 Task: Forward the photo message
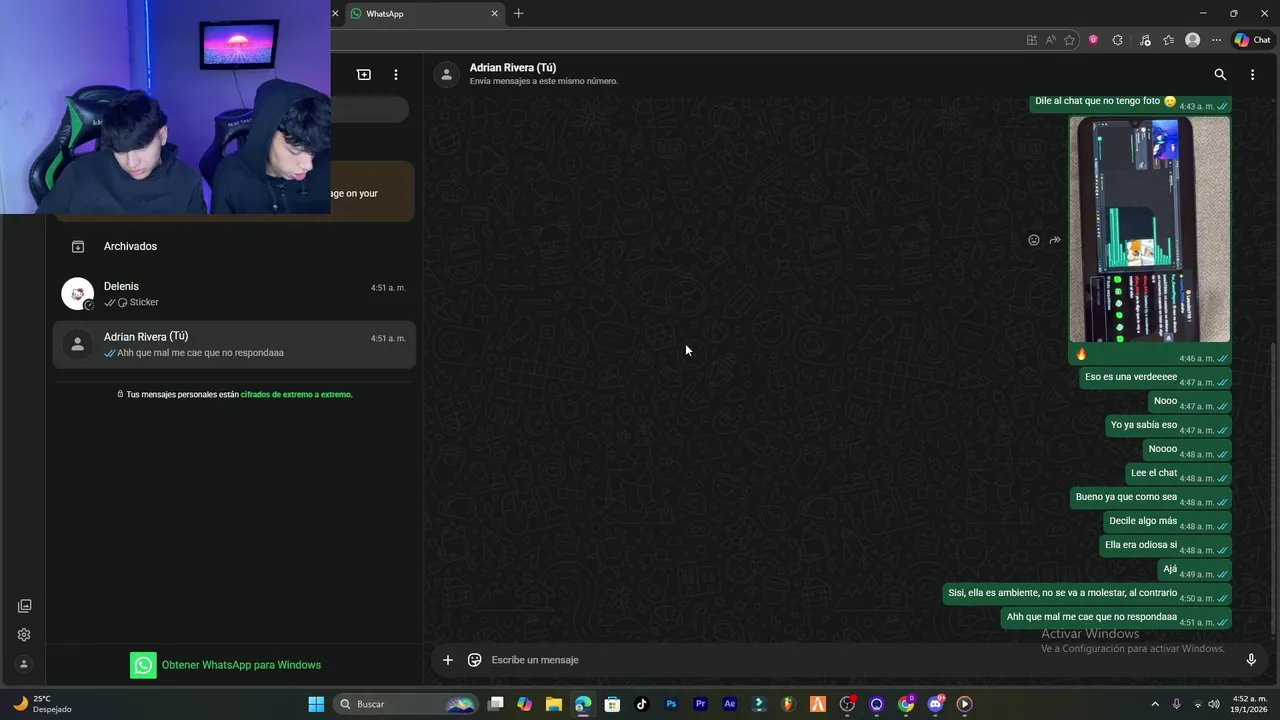(x=1055, y=240)
